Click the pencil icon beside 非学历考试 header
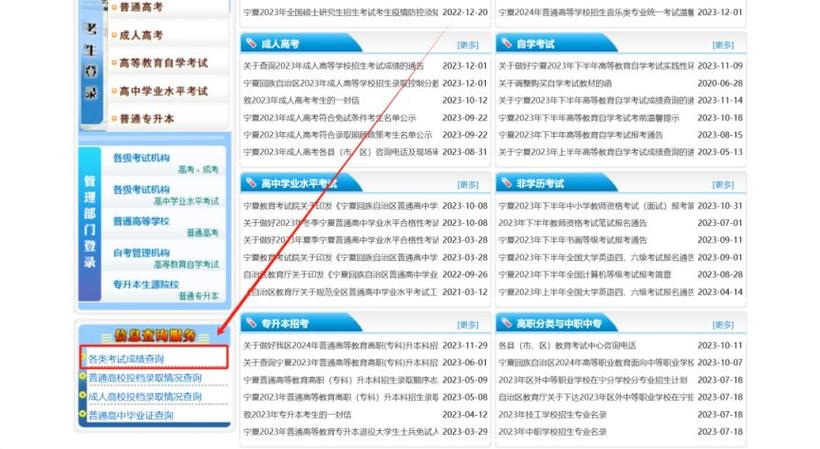The height and width of the screenshot is (449, 820). pyautogui.click(x=507, y=182)
